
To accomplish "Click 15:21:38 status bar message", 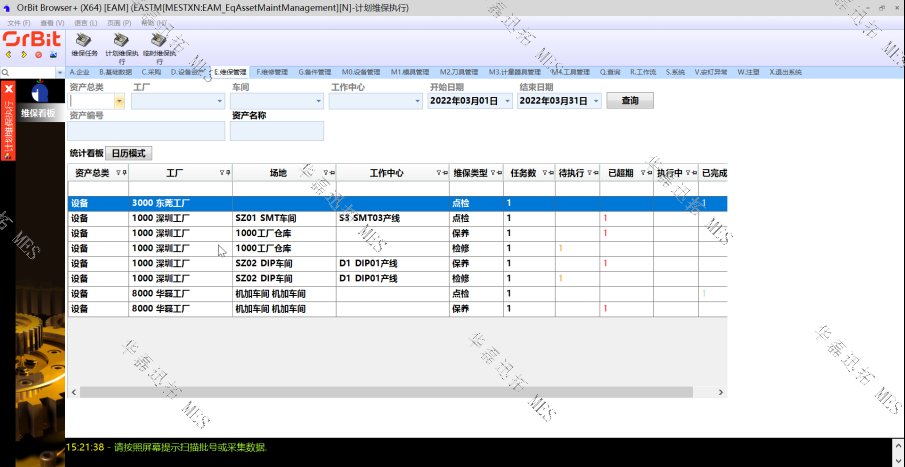I will coord(166,447).
